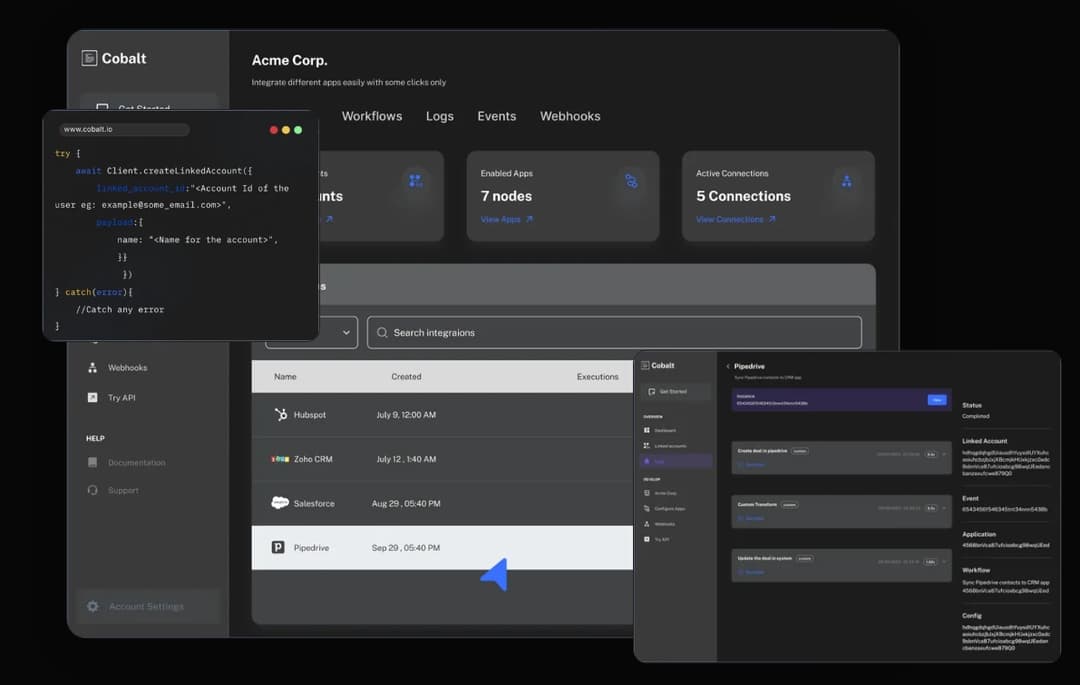The width and height of the screenshot is (1080, 685).
Task: Switch to the Logs tab in Acme Corp.
Action: (x=439, y=116)
